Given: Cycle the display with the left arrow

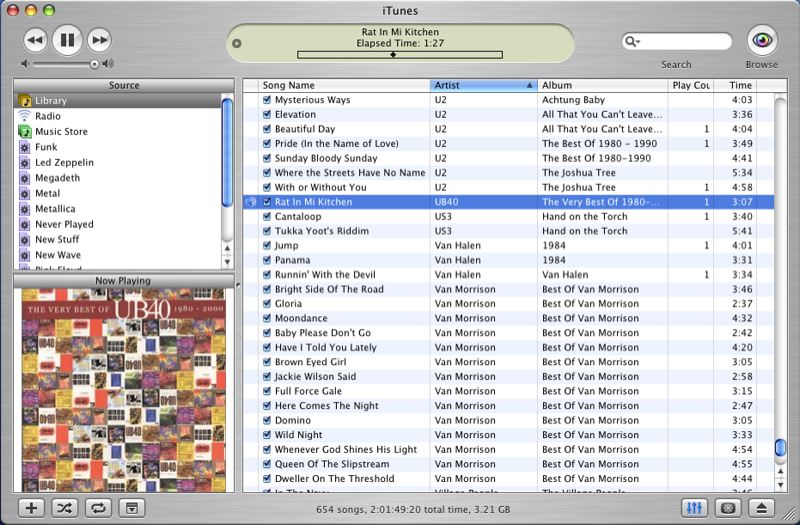Looking at the screenshot, I should 237,43.
